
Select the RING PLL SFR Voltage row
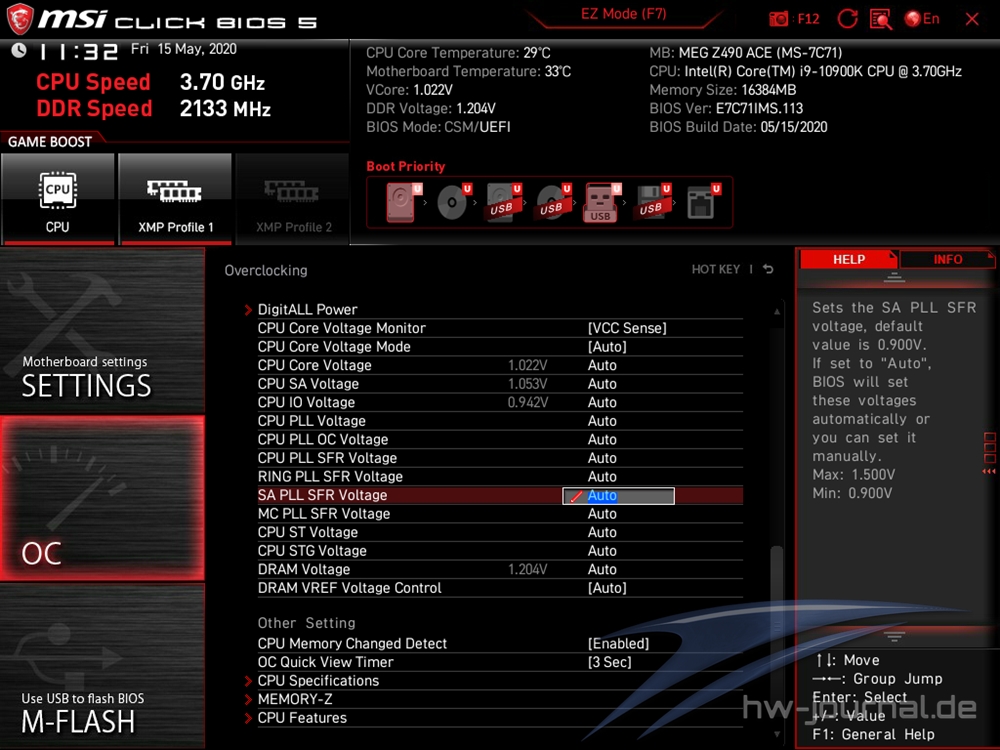pos(500,476)
